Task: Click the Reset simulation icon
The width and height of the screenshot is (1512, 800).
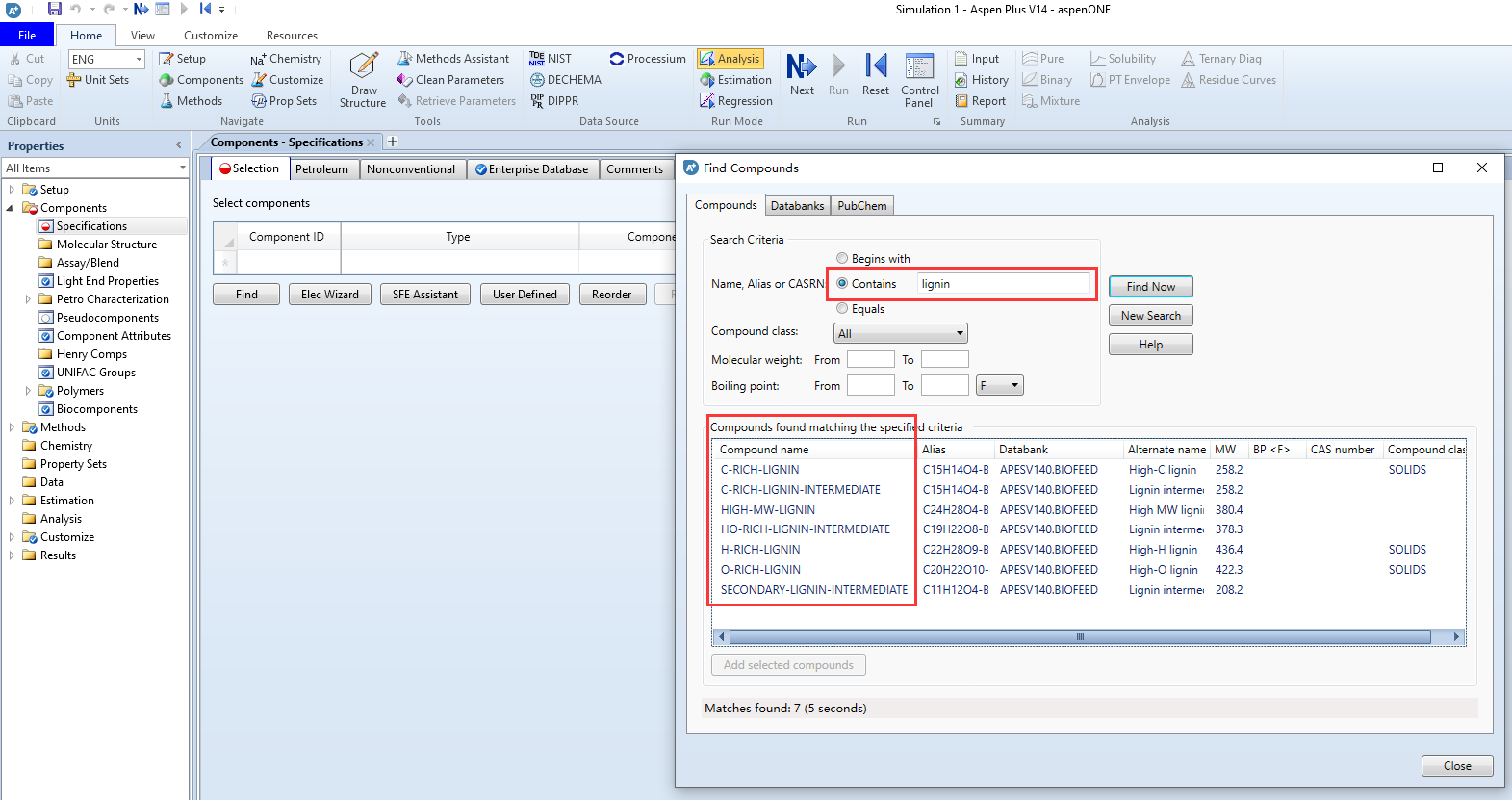Action: point(875,74)
